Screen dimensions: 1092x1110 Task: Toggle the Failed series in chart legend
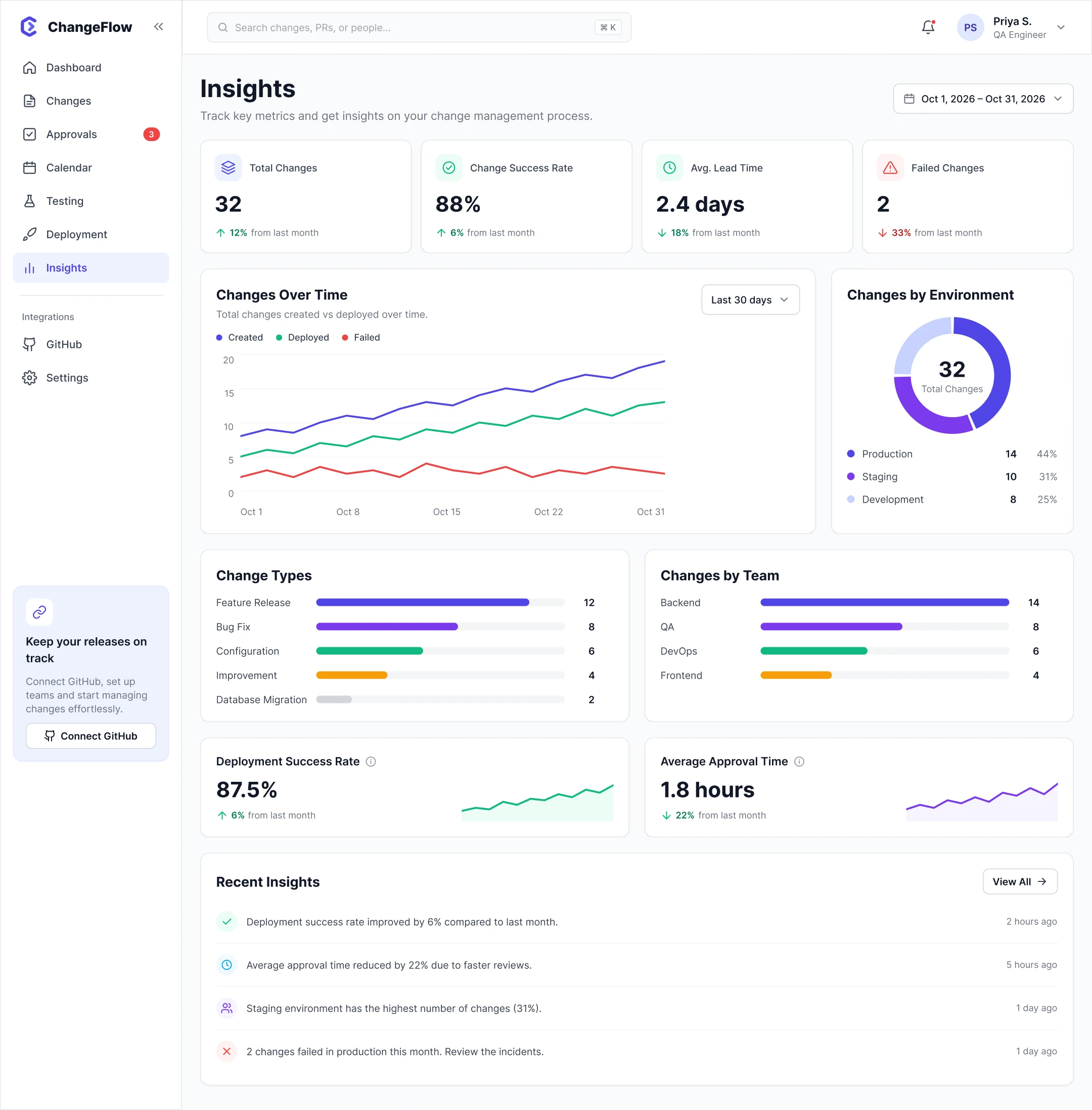click(361, 337)
